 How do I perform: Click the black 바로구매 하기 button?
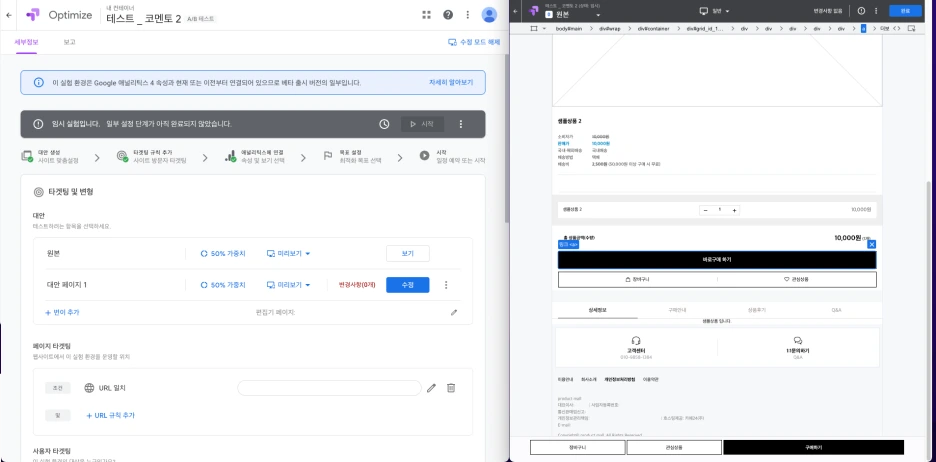pyautogui.click(x=717, y=260)
